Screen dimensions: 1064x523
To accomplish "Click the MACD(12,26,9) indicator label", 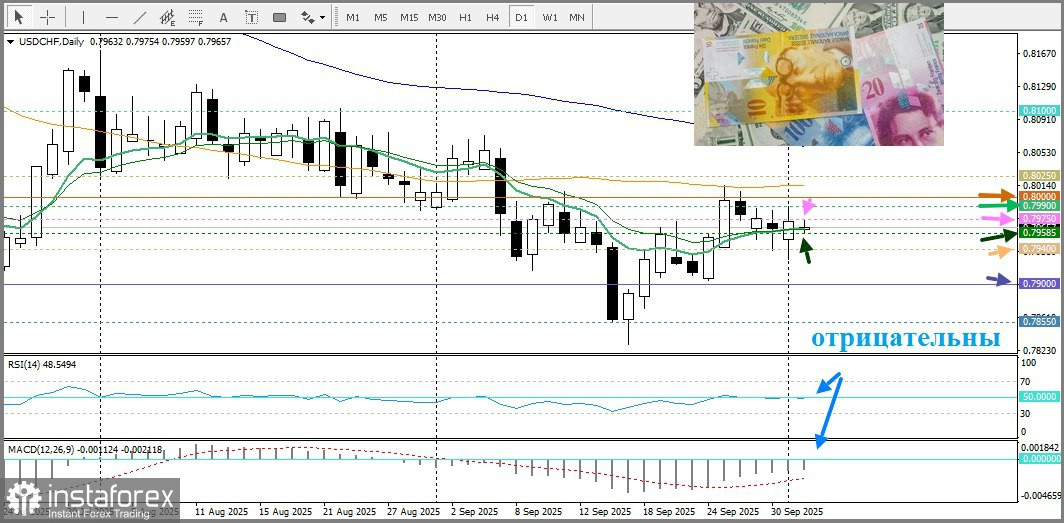I will click(85, 449).
